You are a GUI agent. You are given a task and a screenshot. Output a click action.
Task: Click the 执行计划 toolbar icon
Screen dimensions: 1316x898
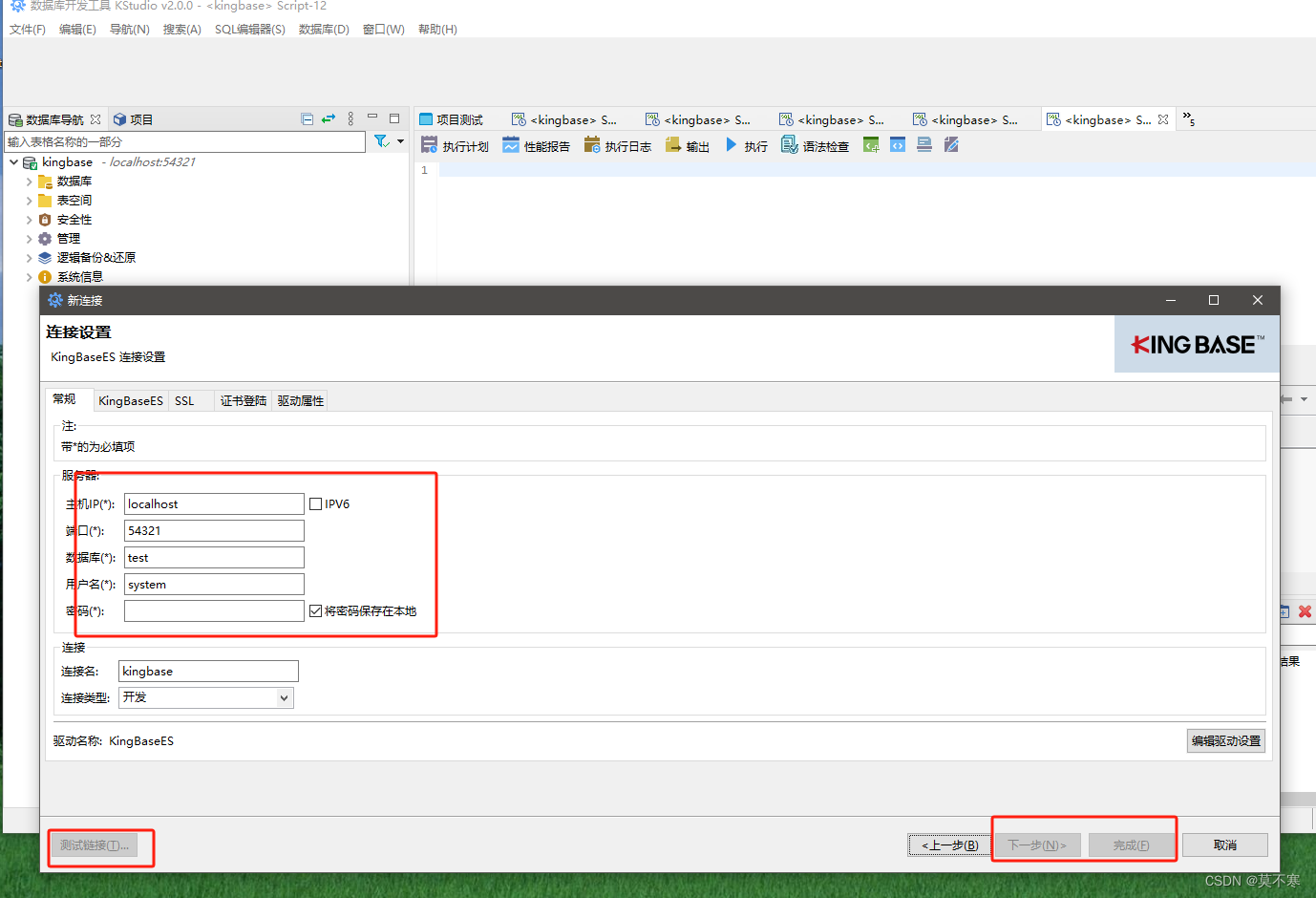coord(455,146)
